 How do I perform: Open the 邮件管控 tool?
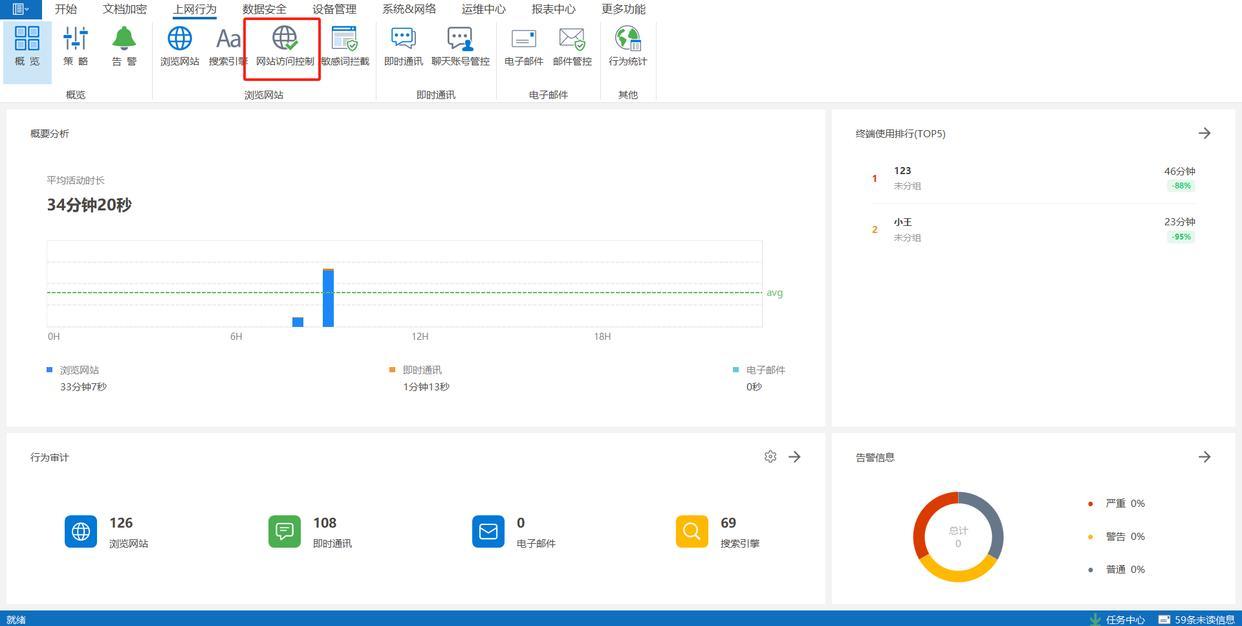tap(572, 46)
